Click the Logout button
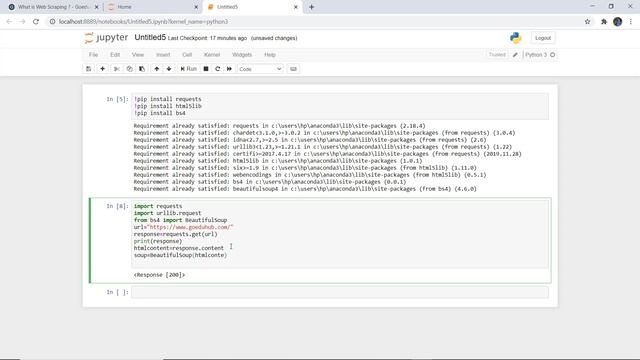This screenshot has width=640, height=360. [543, 38]
